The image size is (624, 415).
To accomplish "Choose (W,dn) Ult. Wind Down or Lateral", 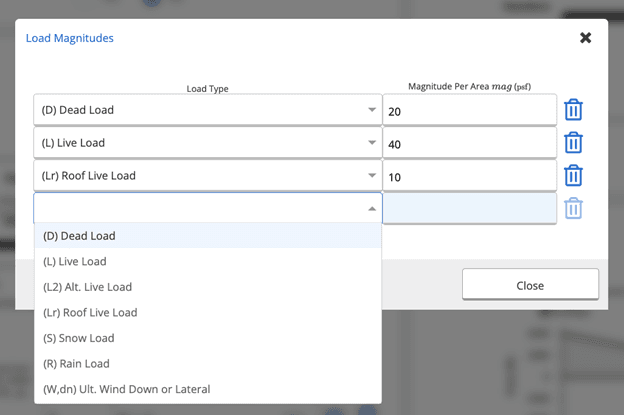I will [208, 389].
